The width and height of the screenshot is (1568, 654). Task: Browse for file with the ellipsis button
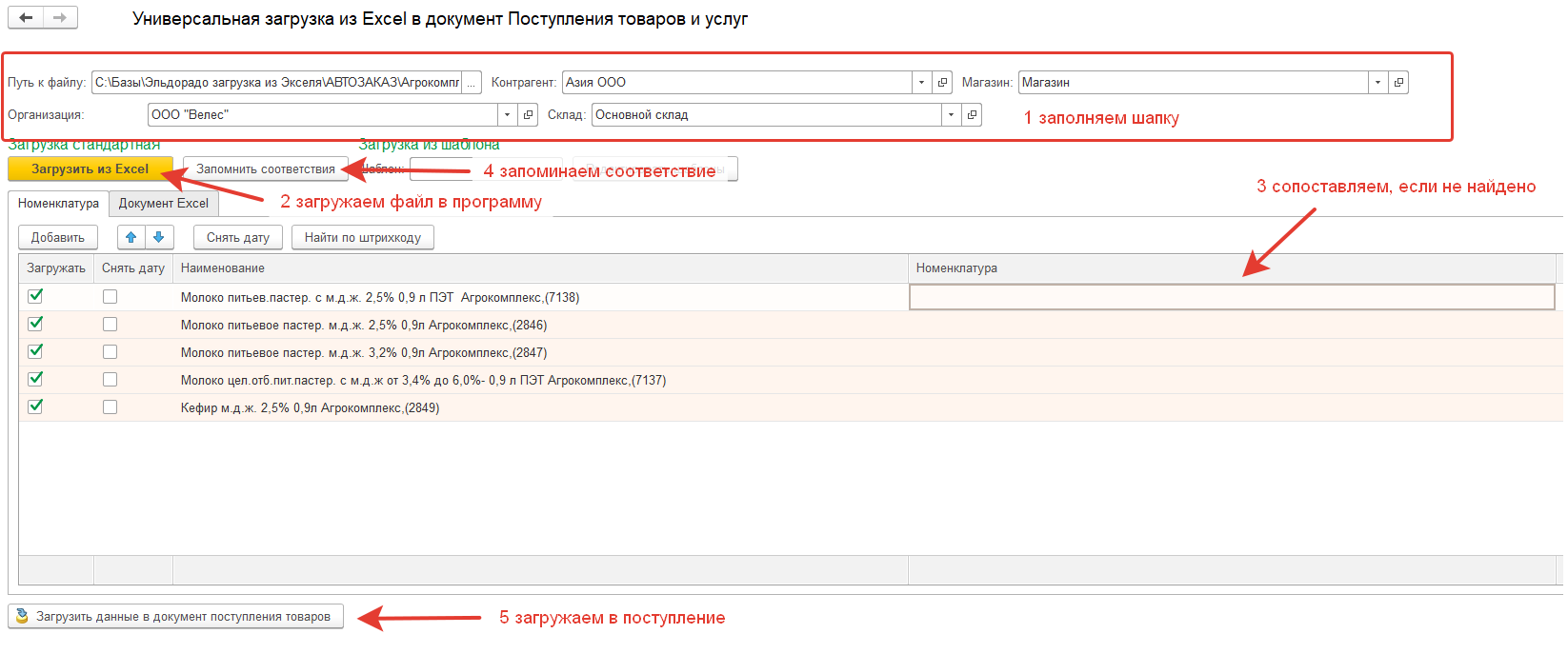pos(472,83)
